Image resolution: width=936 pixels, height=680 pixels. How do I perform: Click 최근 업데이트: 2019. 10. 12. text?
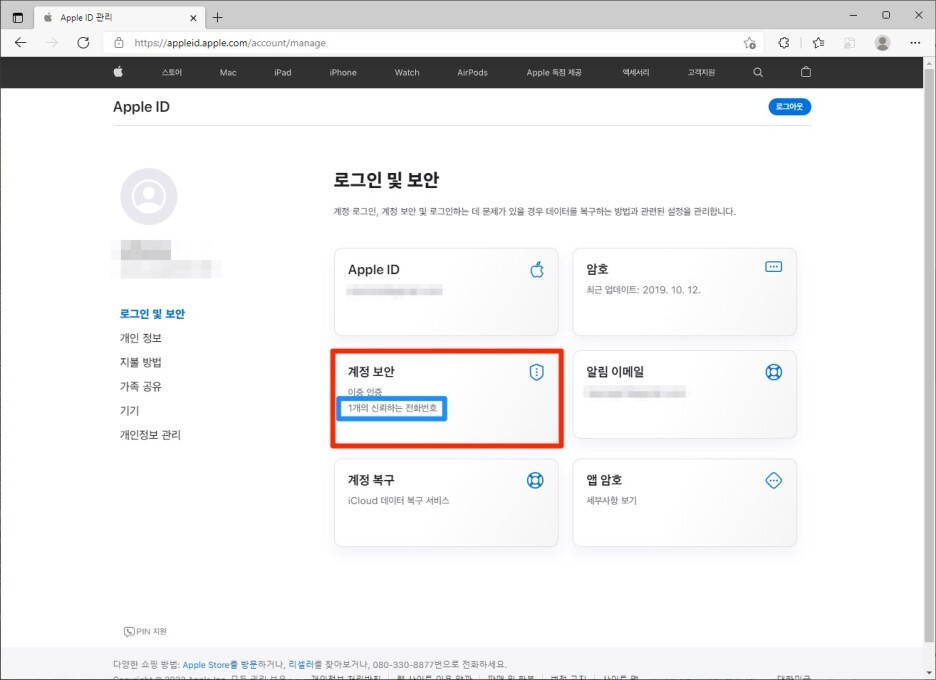(x=643, y=290)
